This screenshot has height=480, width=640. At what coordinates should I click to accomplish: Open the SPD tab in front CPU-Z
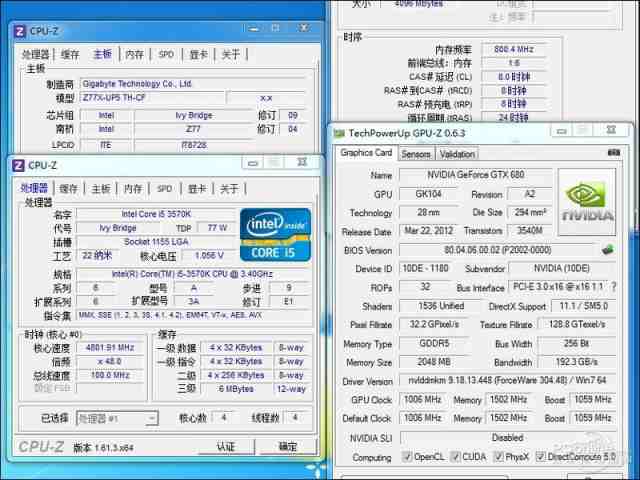[164, 189]
